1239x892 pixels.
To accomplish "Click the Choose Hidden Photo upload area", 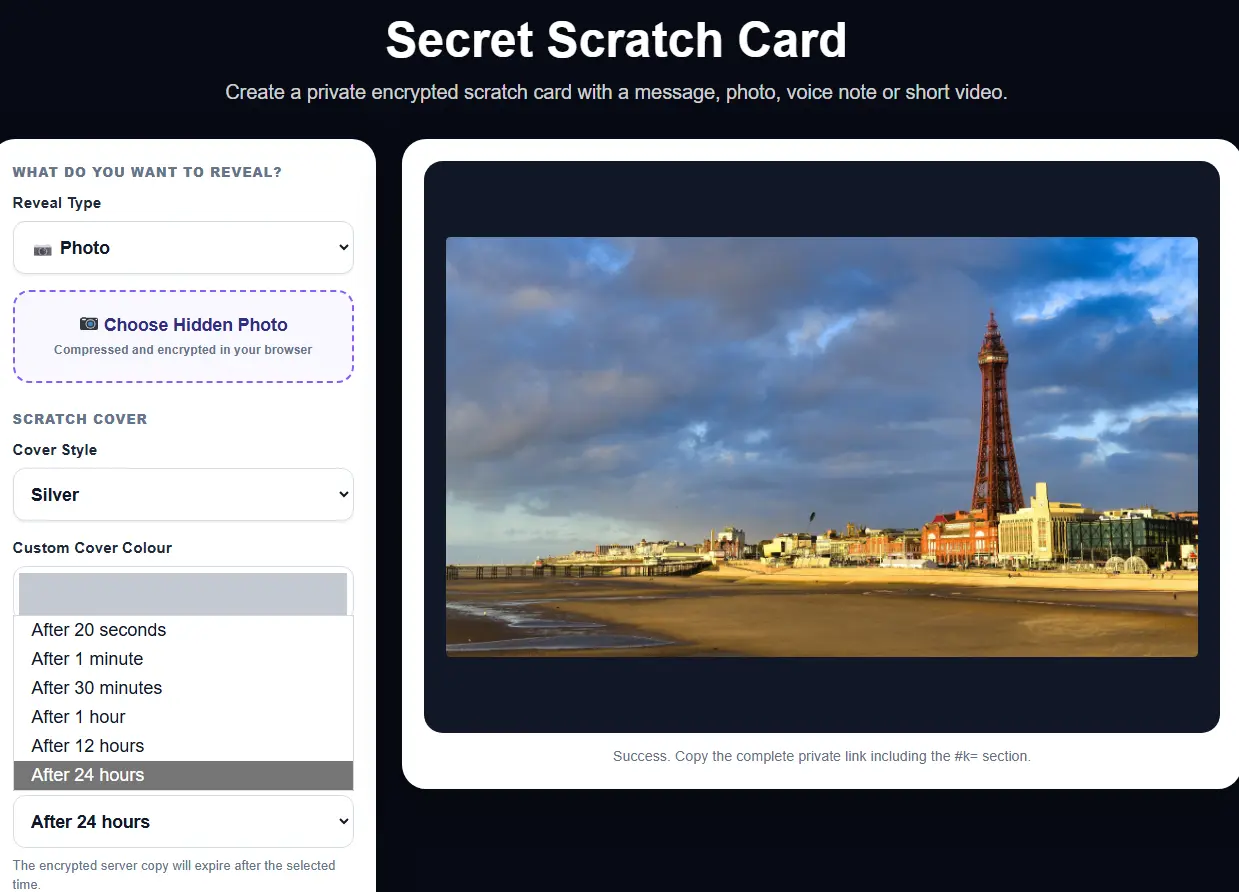I will coord(183,337).
